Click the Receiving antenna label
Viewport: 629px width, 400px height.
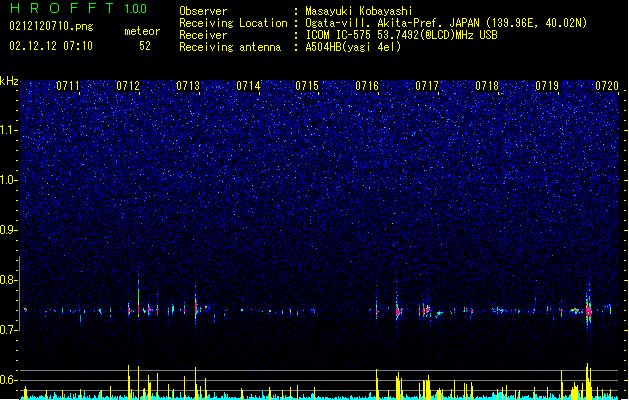click(x=230, y=47)
